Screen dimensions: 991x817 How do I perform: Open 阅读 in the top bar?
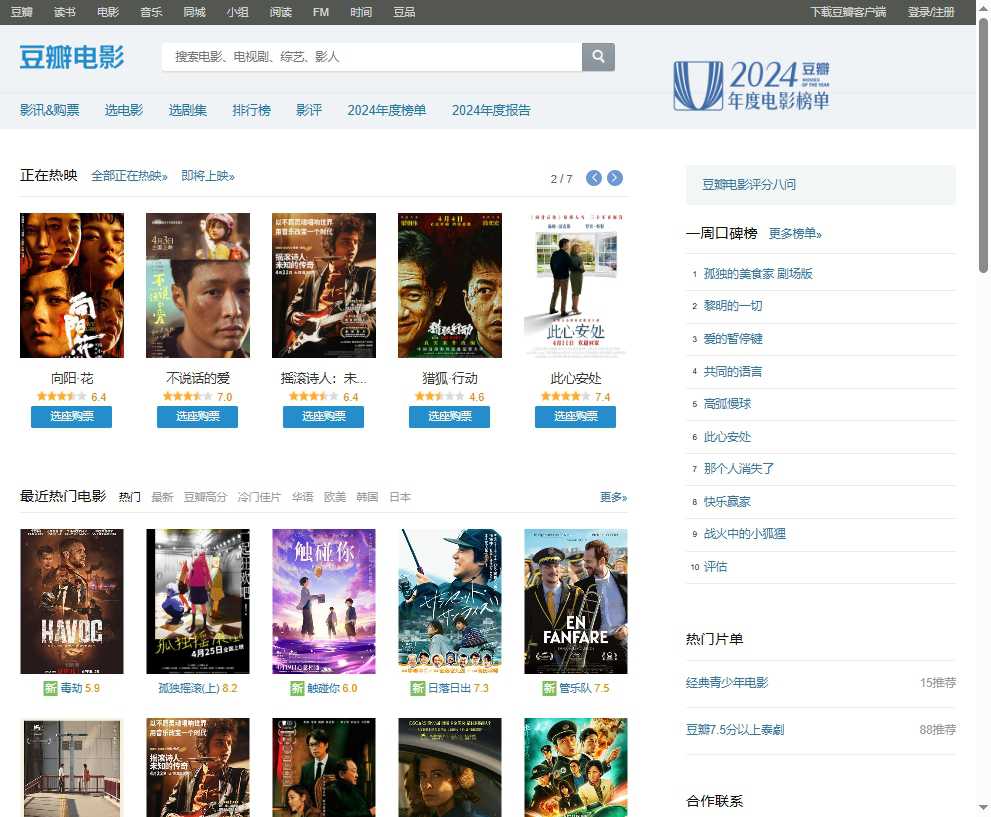(280, 12)
